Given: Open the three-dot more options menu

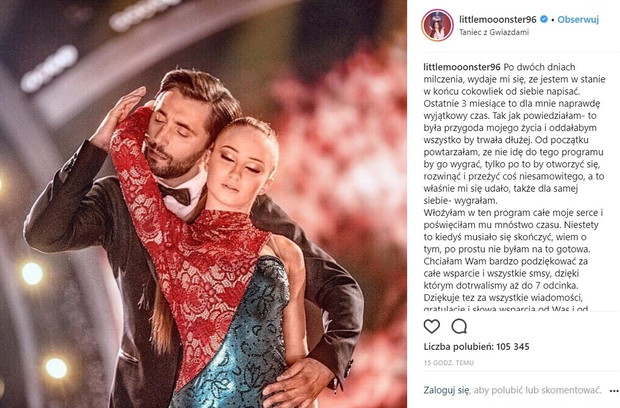Looking at the screenshot, I should pos(614,391).
